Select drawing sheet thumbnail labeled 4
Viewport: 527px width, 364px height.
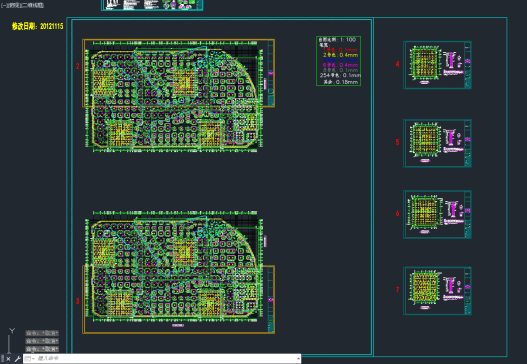pyautogui.click(x=437, y=65)
